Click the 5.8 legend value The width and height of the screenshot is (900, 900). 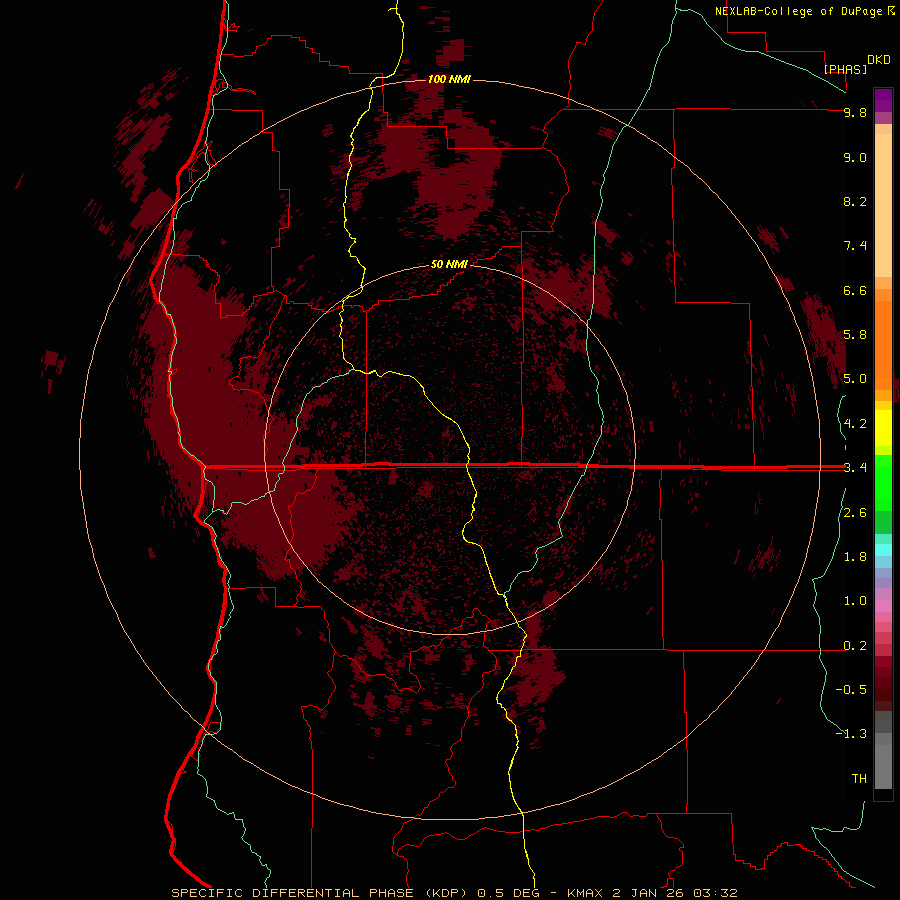pos(855,335)
